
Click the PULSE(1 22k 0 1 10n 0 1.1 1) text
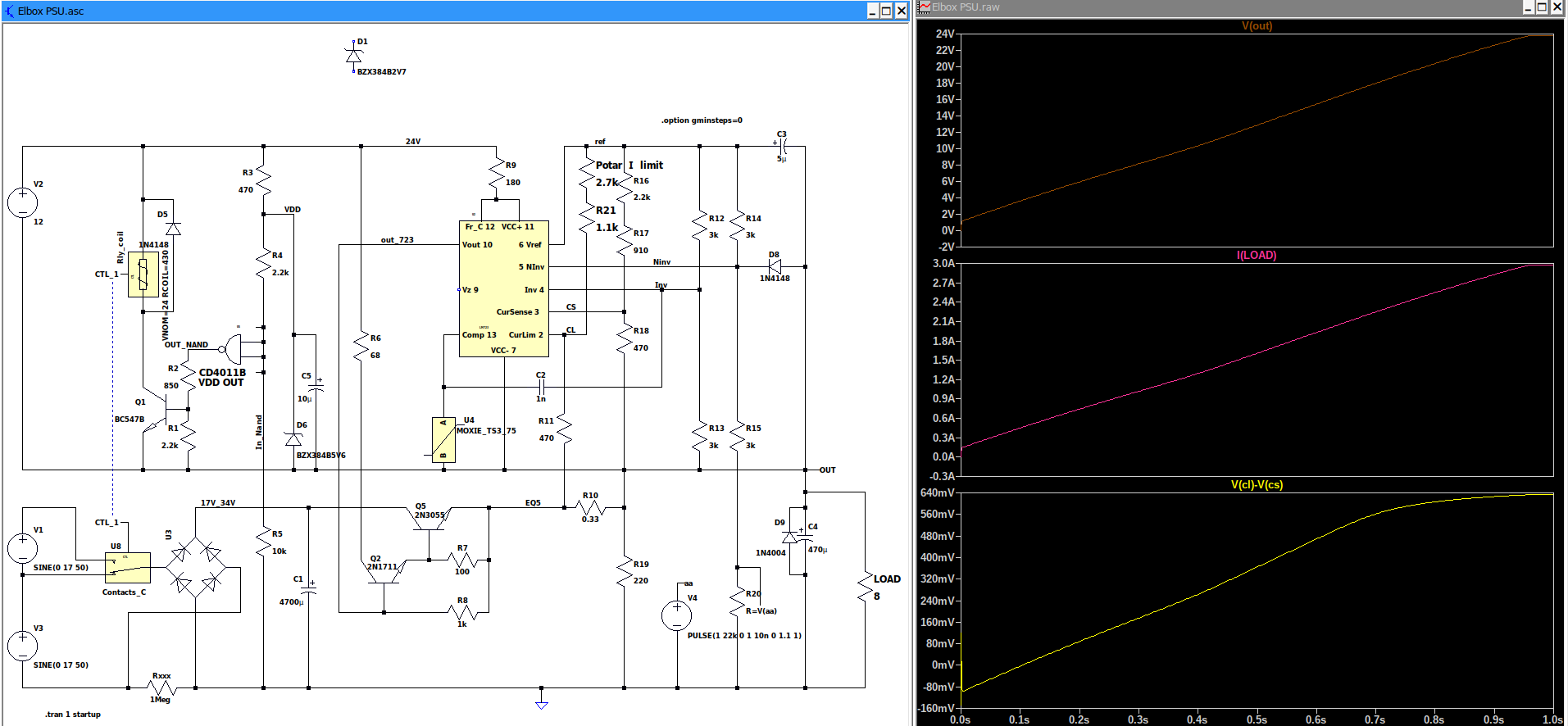744,636
